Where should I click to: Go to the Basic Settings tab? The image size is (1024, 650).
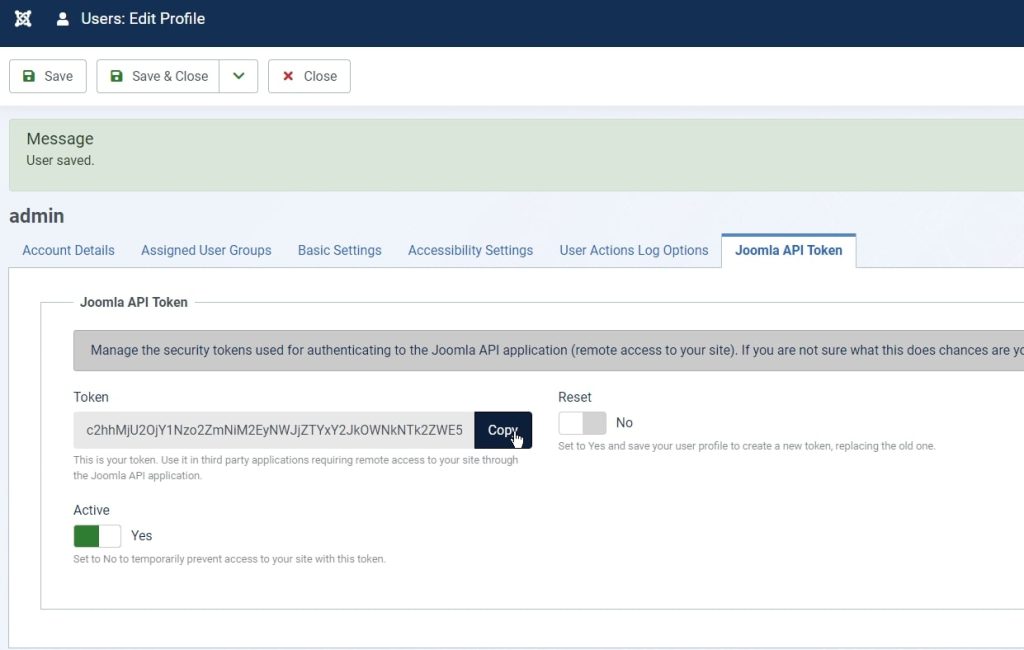339,250
